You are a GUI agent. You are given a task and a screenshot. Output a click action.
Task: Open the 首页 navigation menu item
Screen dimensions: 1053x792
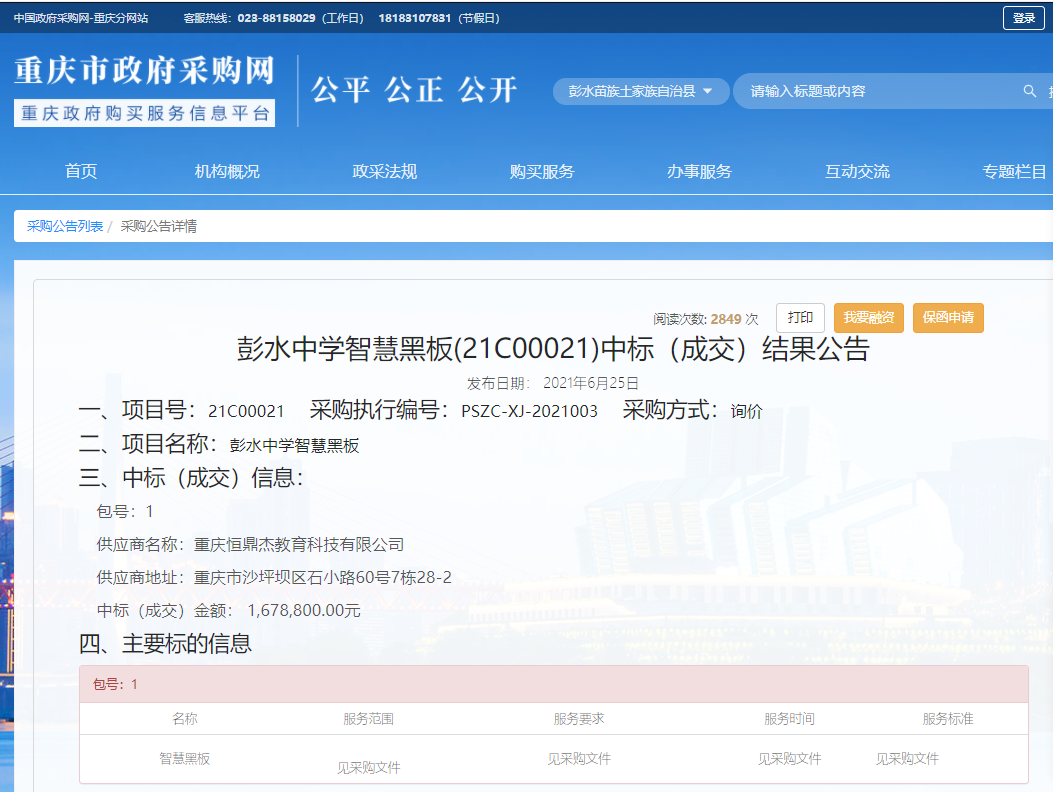click(x=81, y=171)
